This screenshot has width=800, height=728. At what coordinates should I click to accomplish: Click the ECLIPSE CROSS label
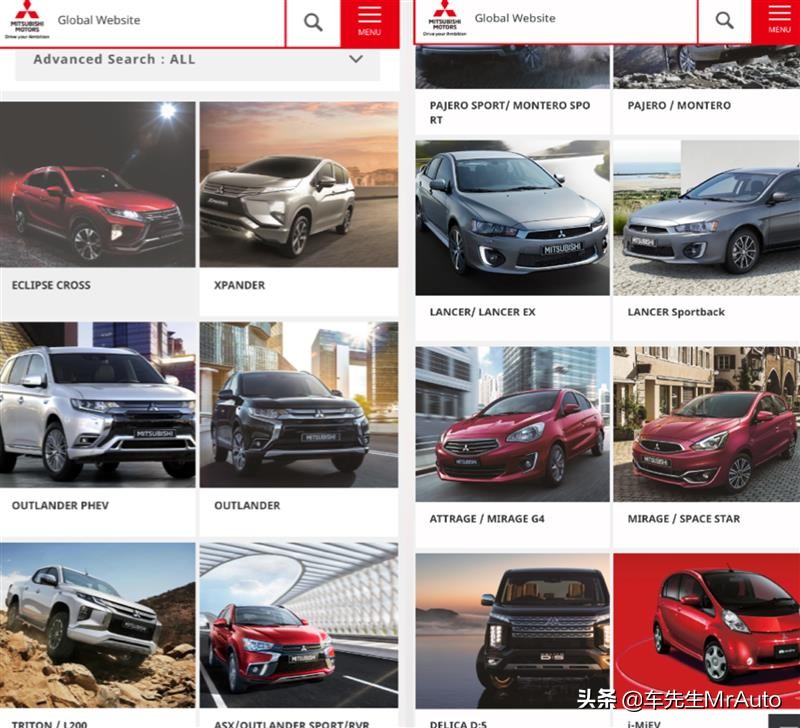click(x=51, y=285)
